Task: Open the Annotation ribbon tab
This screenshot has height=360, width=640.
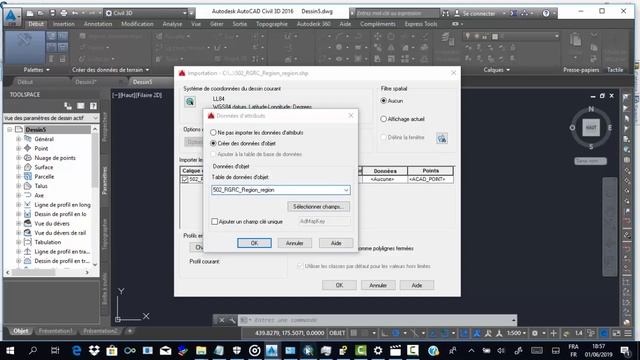Action: pyautogui.click(x=98, y=24)
